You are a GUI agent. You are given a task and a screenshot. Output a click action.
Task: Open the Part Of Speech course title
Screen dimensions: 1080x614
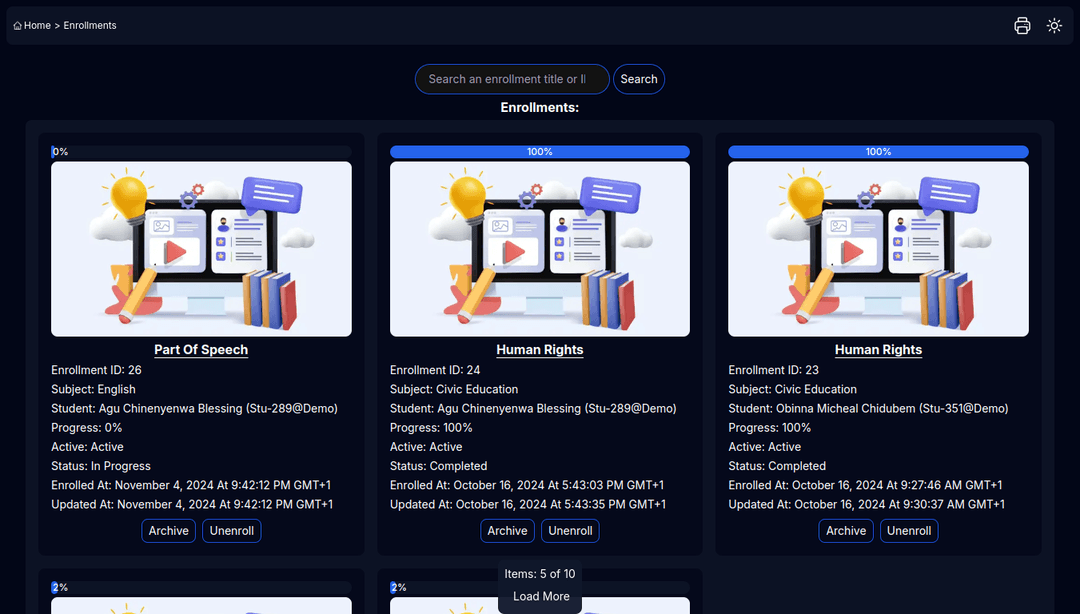201,350
